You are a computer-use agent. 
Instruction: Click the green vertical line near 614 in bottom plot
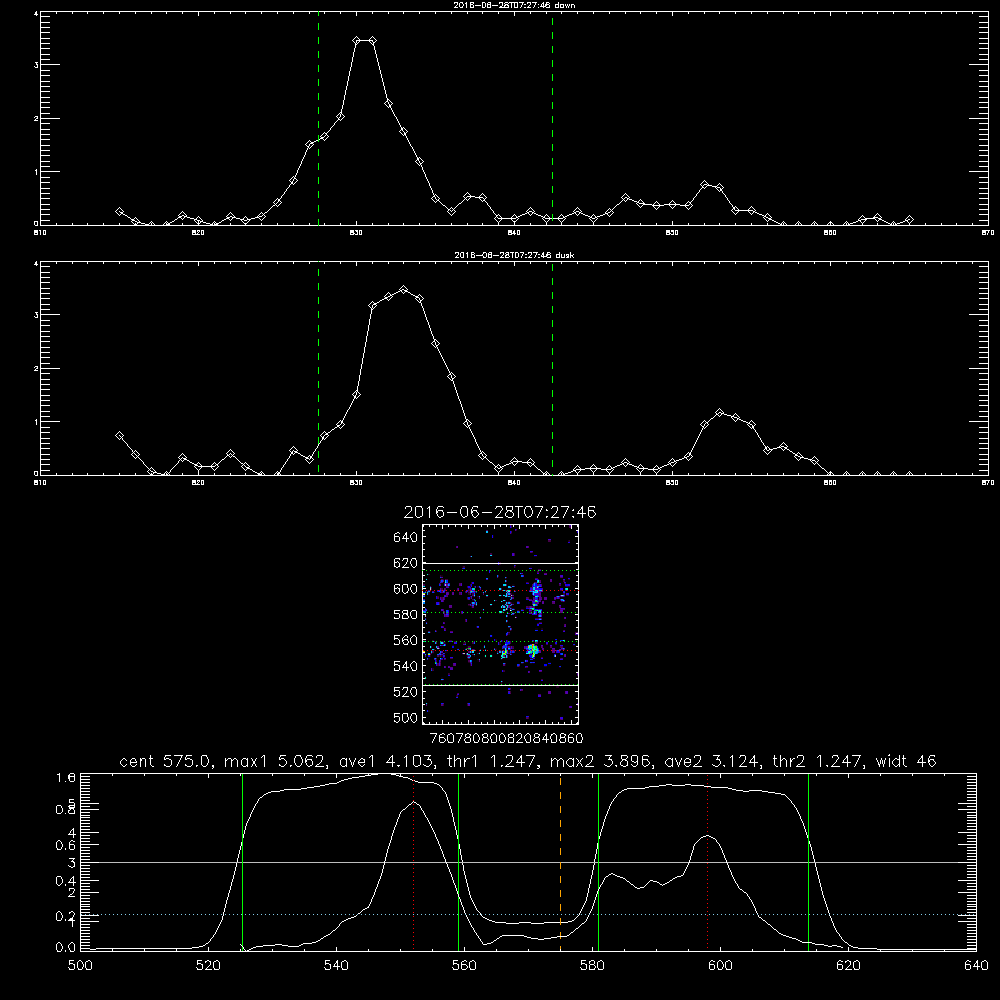point(808,861)
